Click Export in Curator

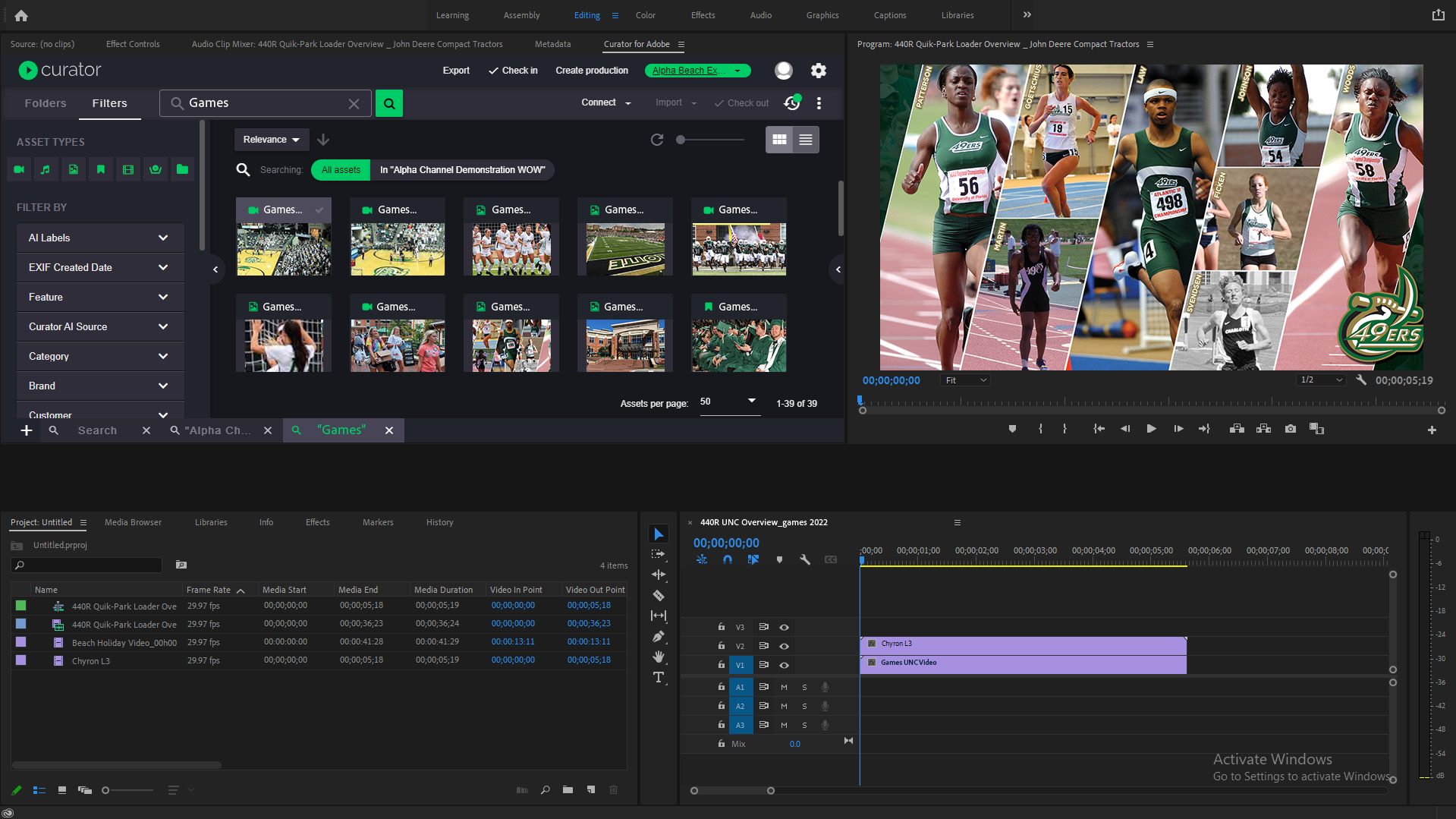456,71
